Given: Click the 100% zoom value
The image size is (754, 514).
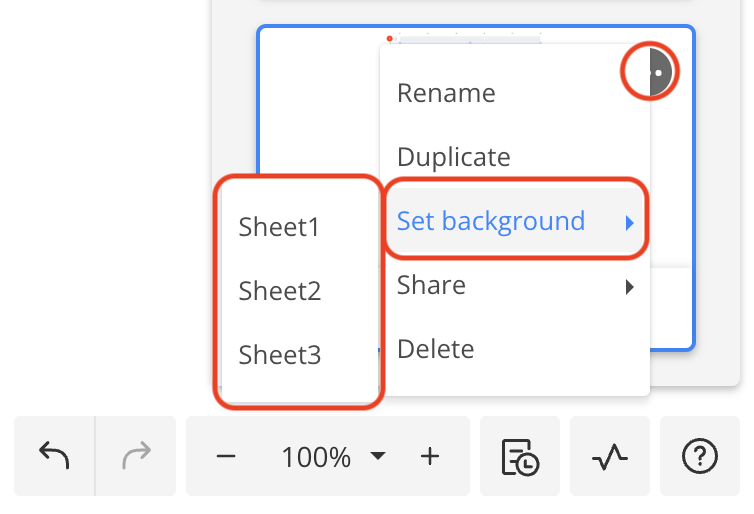Looking at the screenshot, I should tap(316, 458).
